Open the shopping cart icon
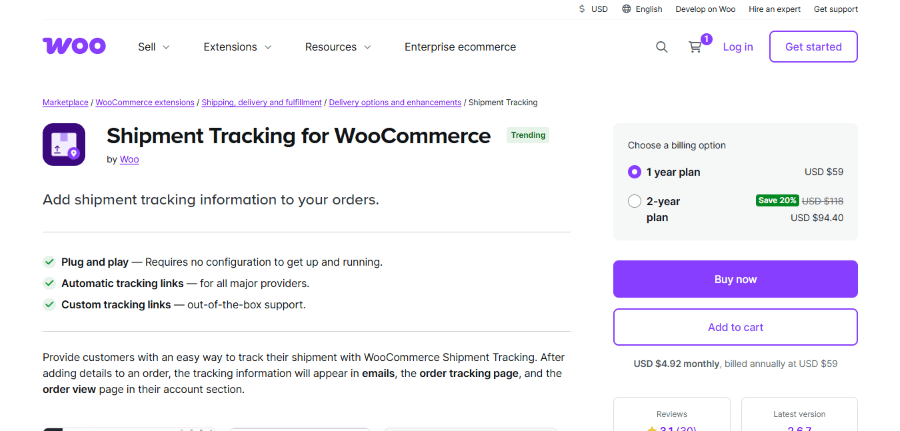Viewport: 900px width, 431px height. pos(695,47)
